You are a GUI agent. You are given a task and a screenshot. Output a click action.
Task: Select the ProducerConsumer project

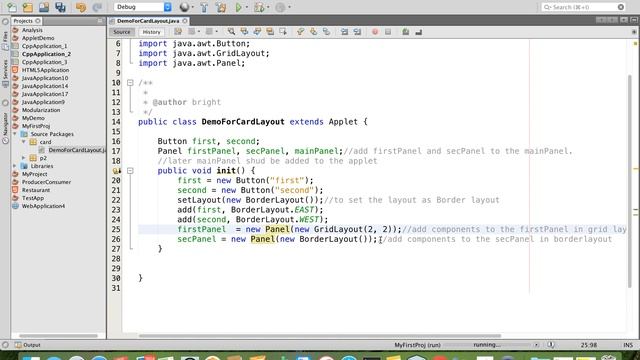(46, 182)
